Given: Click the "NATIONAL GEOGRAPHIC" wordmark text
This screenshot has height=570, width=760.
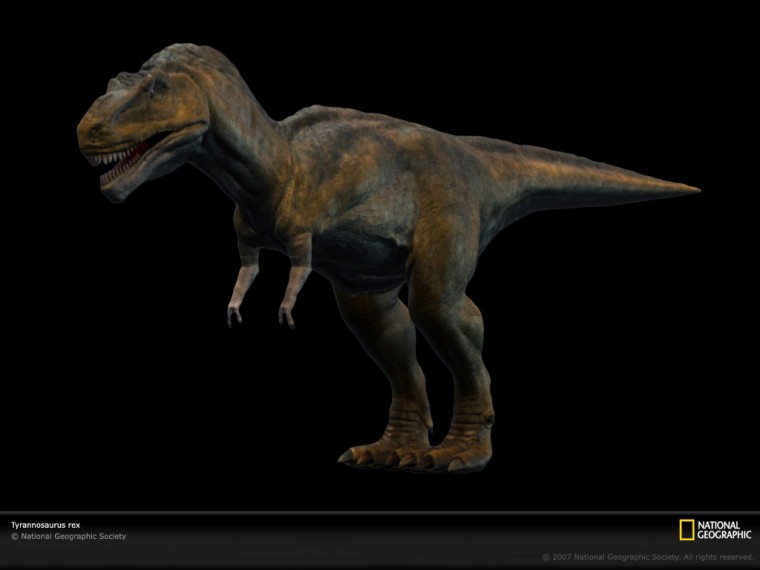Looking at the screenshot, I should point(724,530).
